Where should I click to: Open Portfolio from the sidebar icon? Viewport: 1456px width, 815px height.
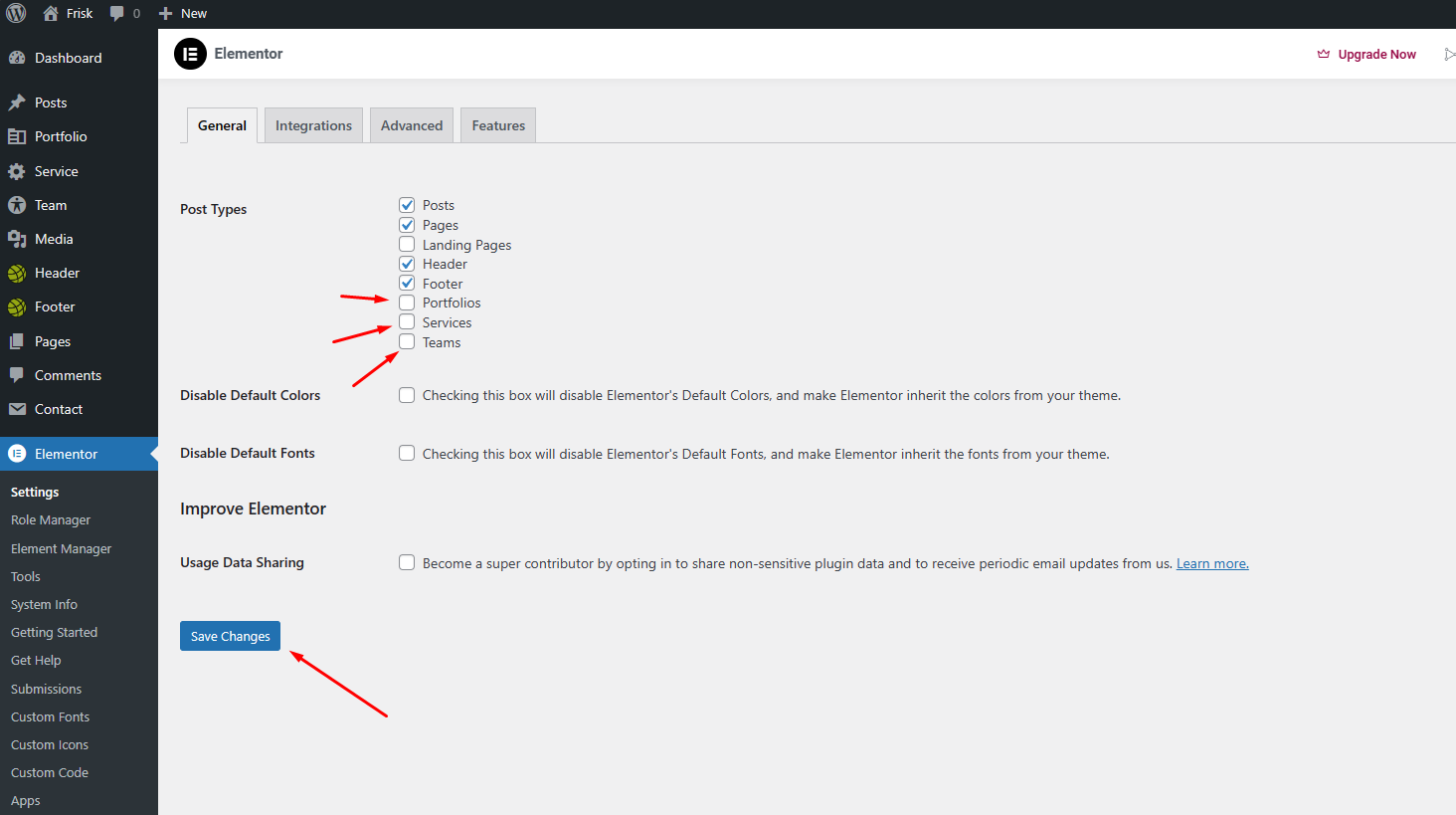click(x=17, y=136)
